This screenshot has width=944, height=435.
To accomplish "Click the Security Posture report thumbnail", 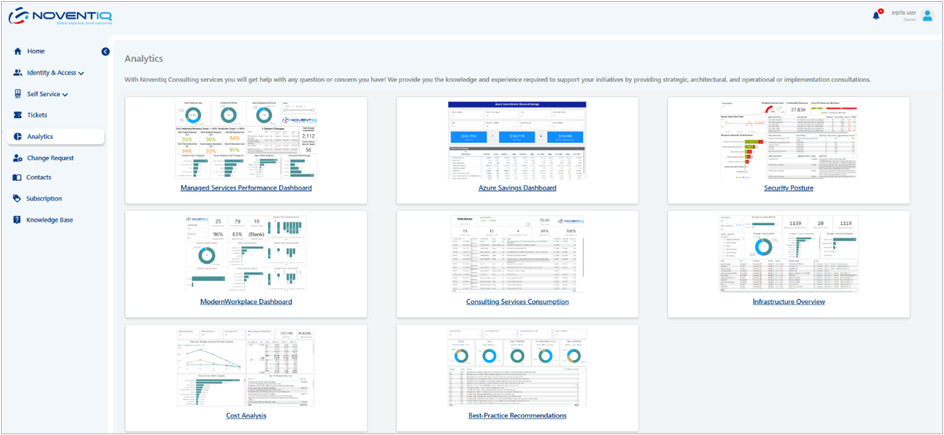I will coord(788,139).
